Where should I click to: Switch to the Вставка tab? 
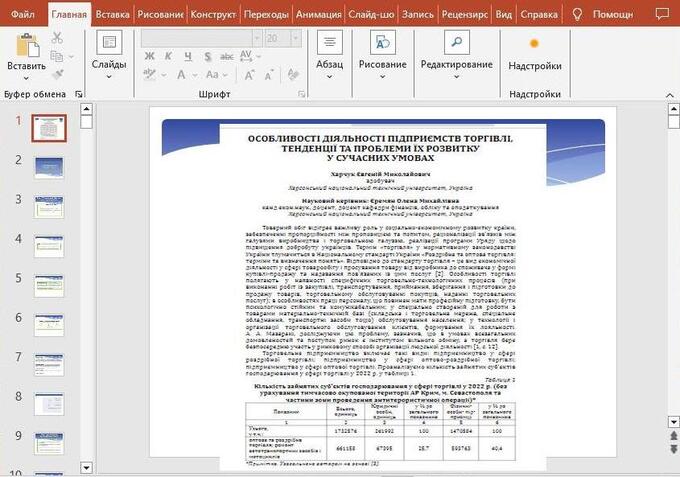click(113, 15)
